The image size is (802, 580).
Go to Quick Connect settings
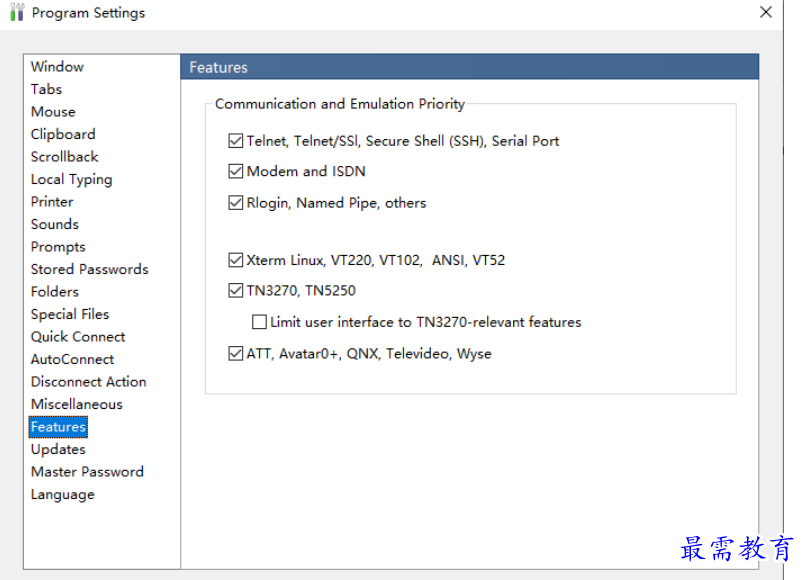pyautogui.click(x=78, y=337)
